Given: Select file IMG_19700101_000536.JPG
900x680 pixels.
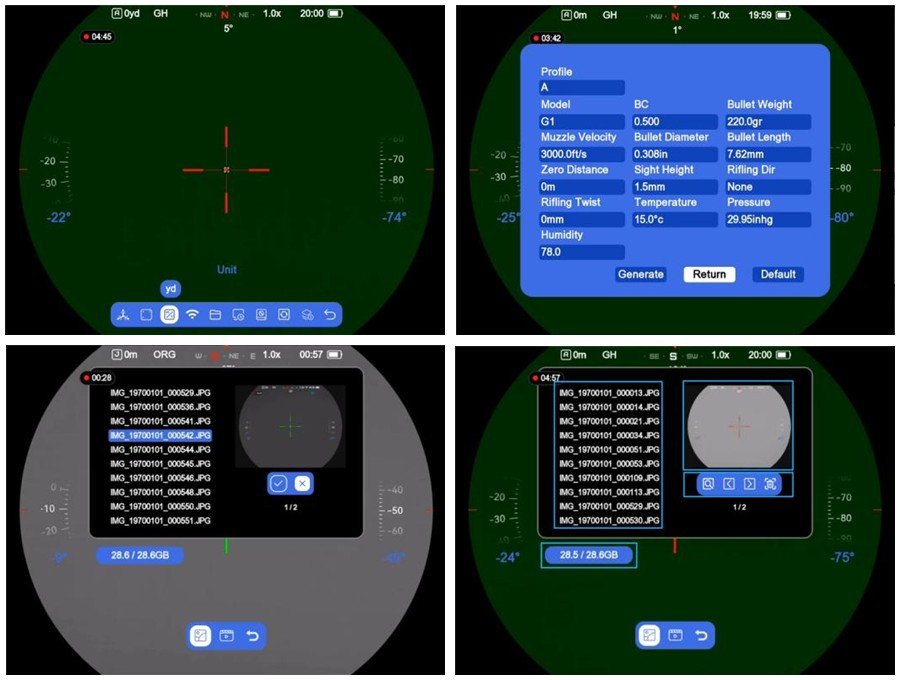Looking at the screenshot, I should (160, 407).
